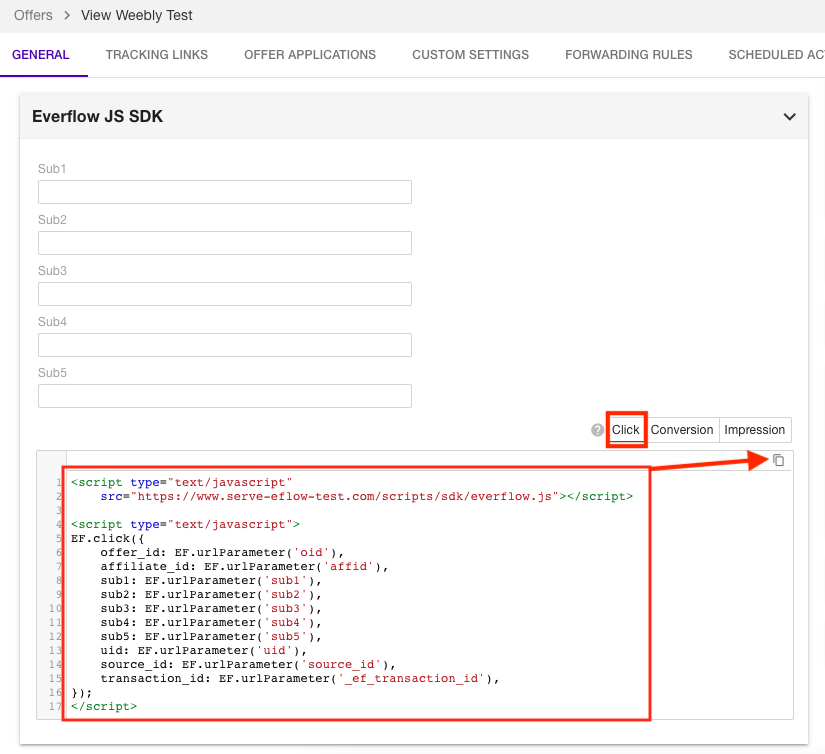Click the breadcrumb chevron separator
The height and width of the screenshot is (754, 825).
67,15
